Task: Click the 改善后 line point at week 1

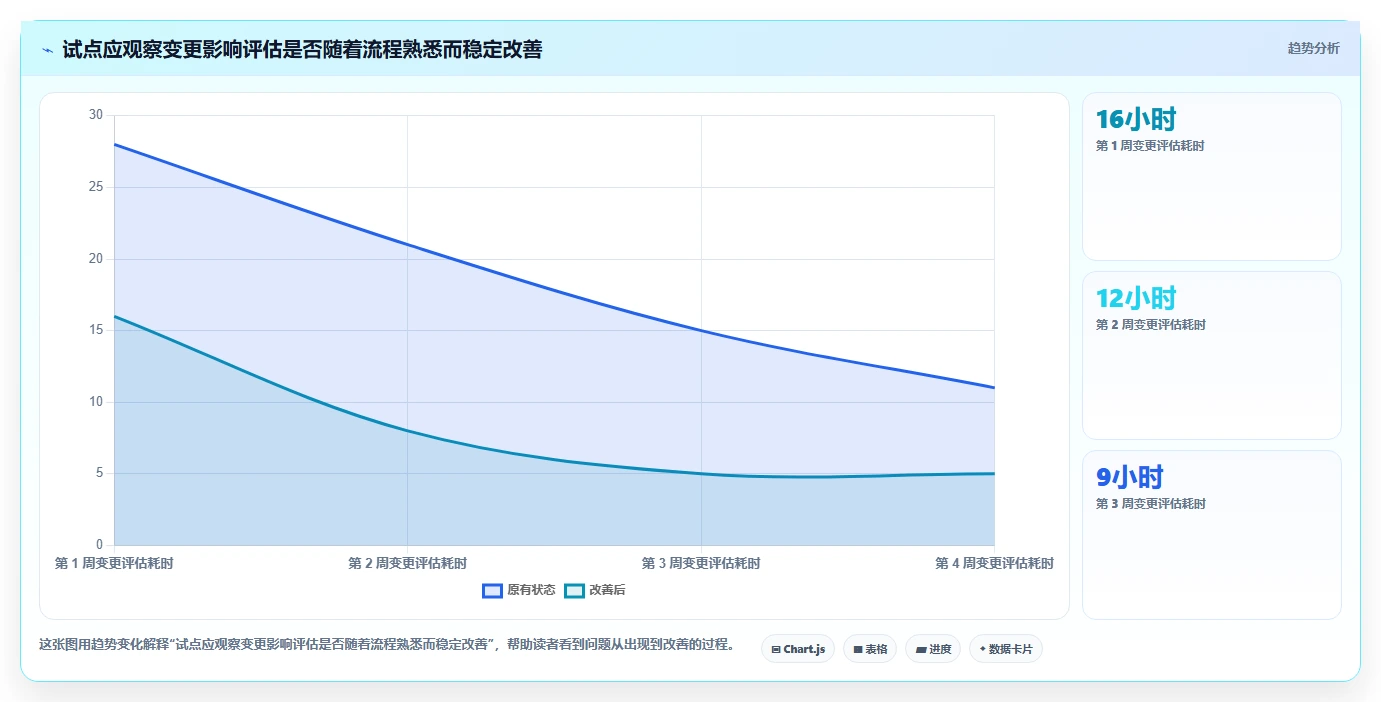Action: pos(114,316)
